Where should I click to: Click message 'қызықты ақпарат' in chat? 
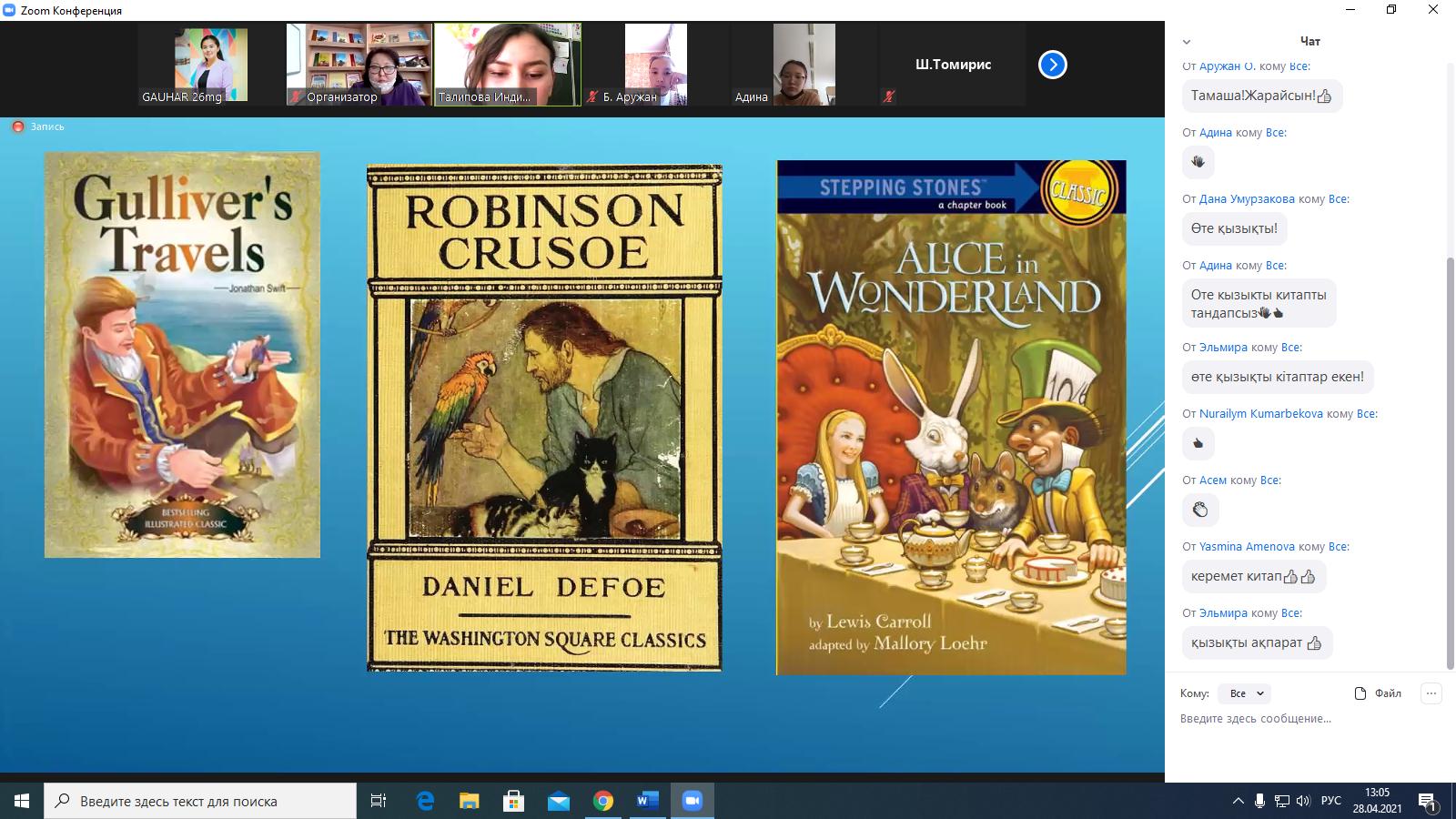1257,642
